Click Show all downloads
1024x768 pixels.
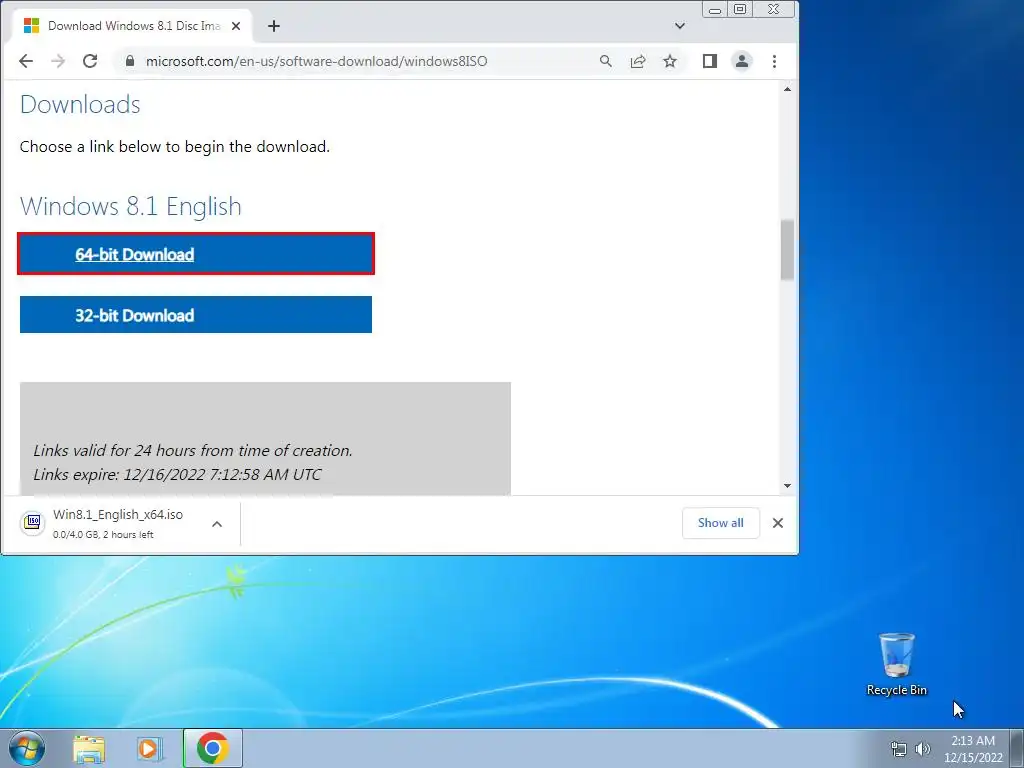721,523
